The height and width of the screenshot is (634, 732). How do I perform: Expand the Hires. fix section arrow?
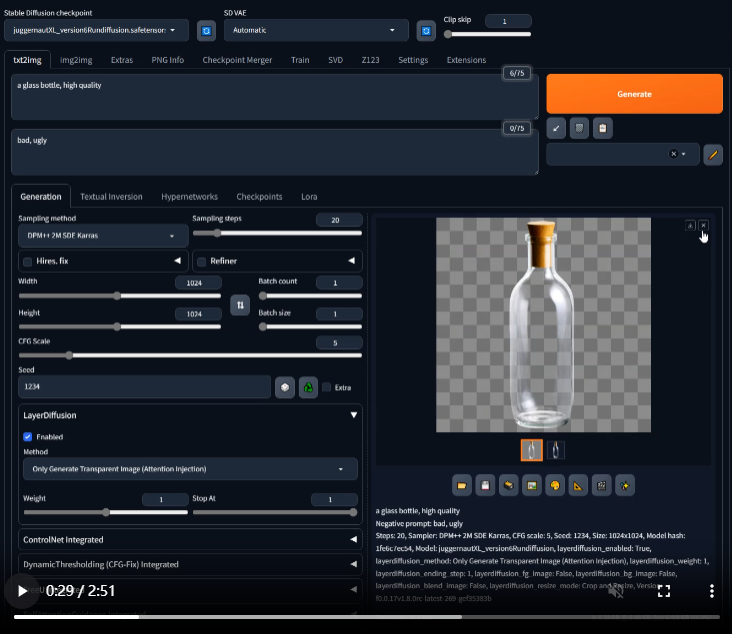pos(177,261)
